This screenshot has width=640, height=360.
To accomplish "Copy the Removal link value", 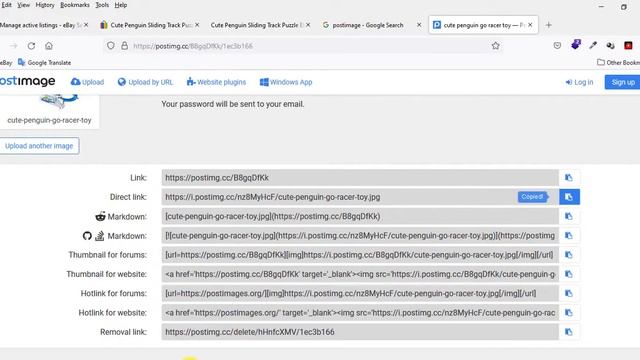I will point(569,332).
